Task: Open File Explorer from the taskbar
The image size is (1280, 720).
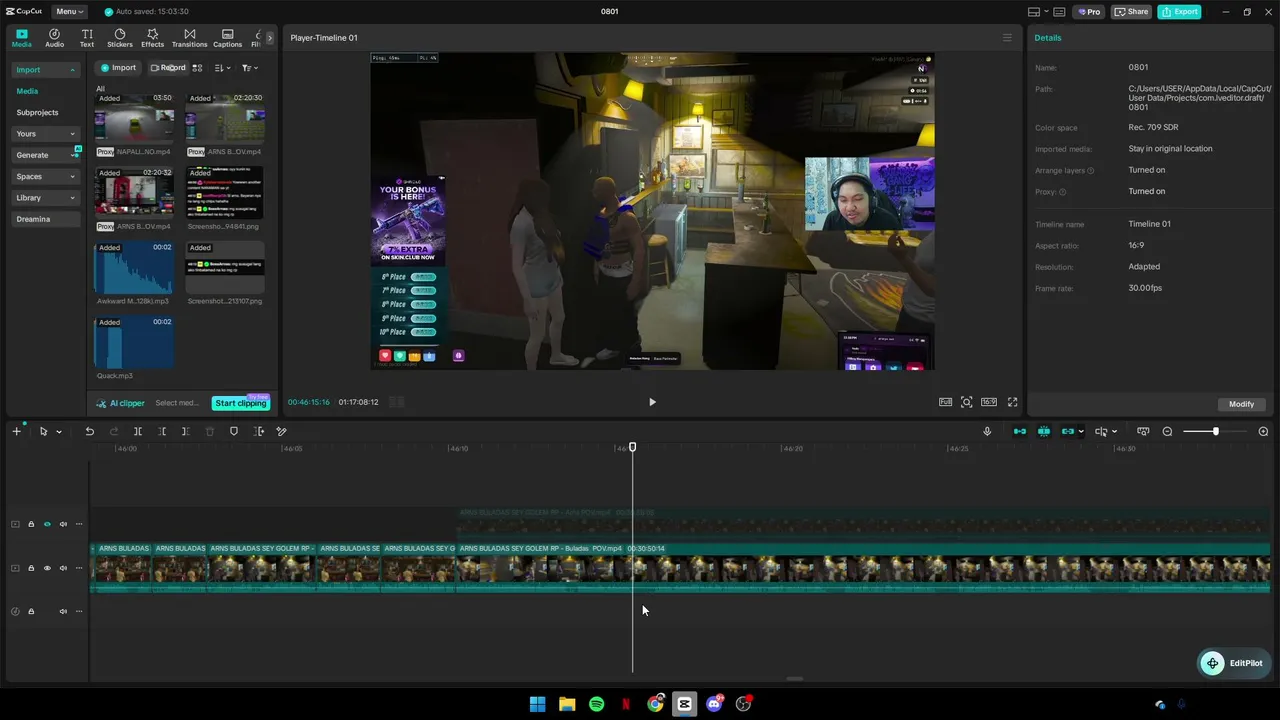Action: pos(567,704)
